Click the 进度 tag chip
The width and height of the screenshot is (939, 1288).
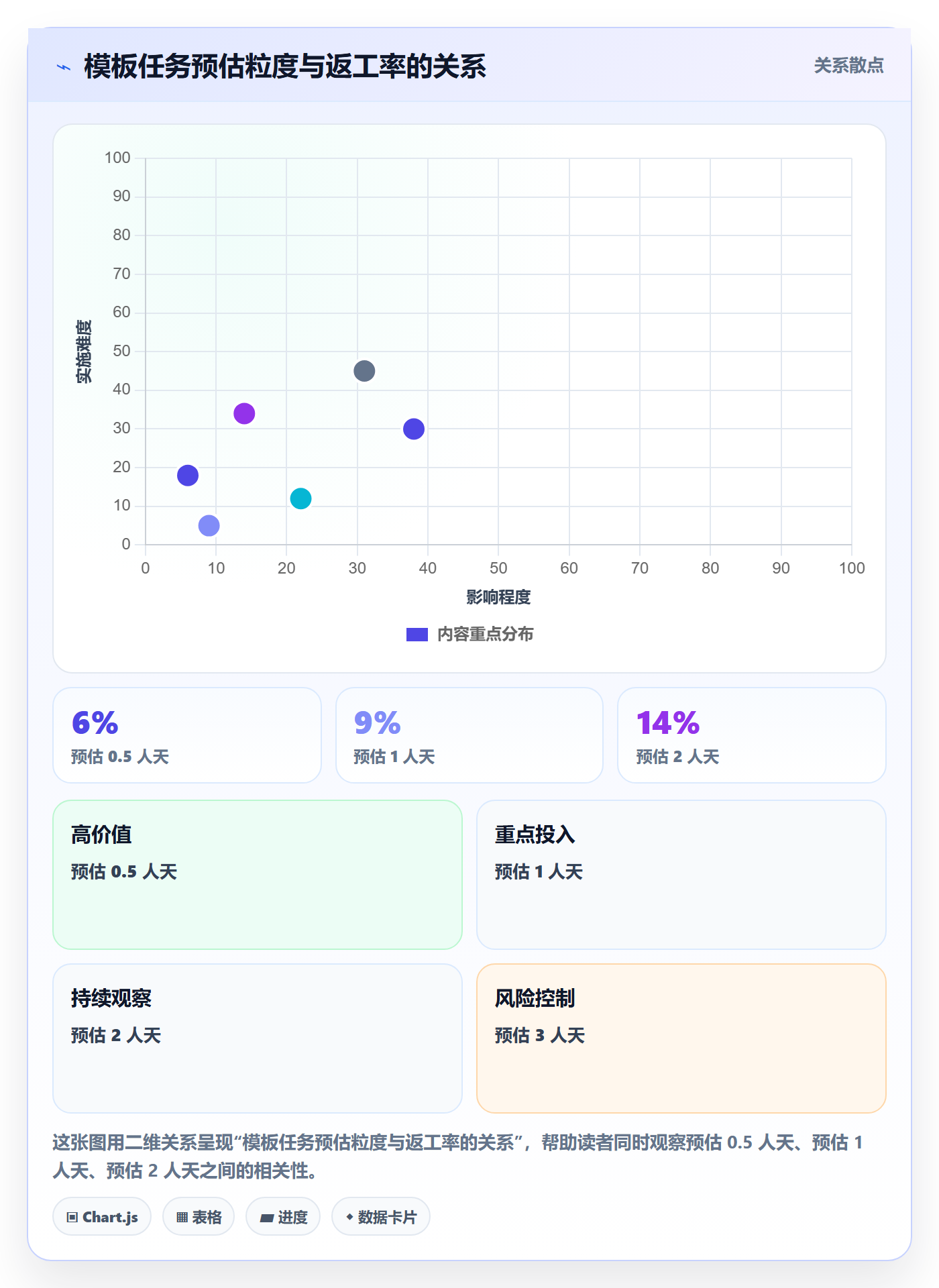coord(283,1217)
